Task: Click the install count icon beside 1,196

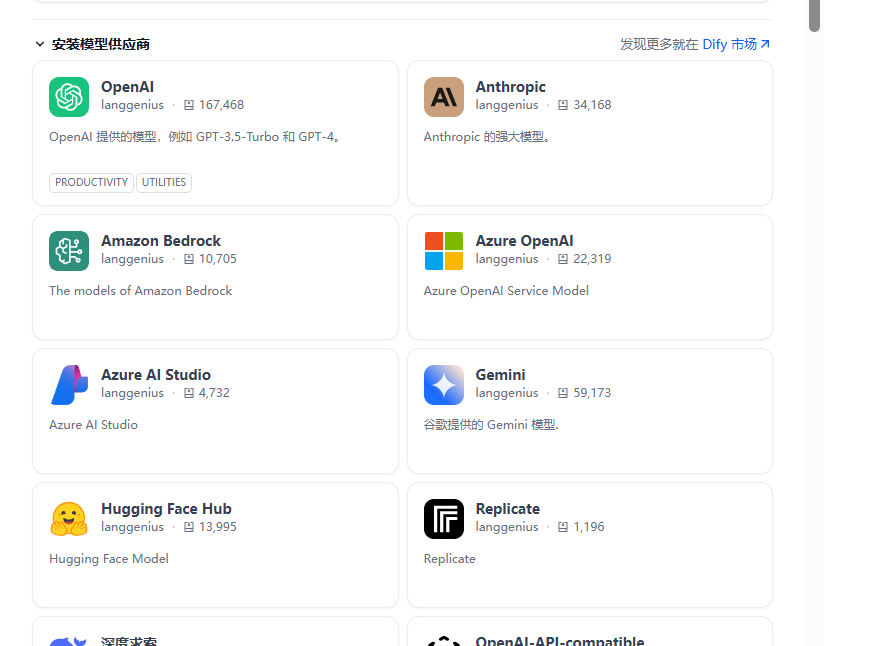Action: tap(563, 527)
